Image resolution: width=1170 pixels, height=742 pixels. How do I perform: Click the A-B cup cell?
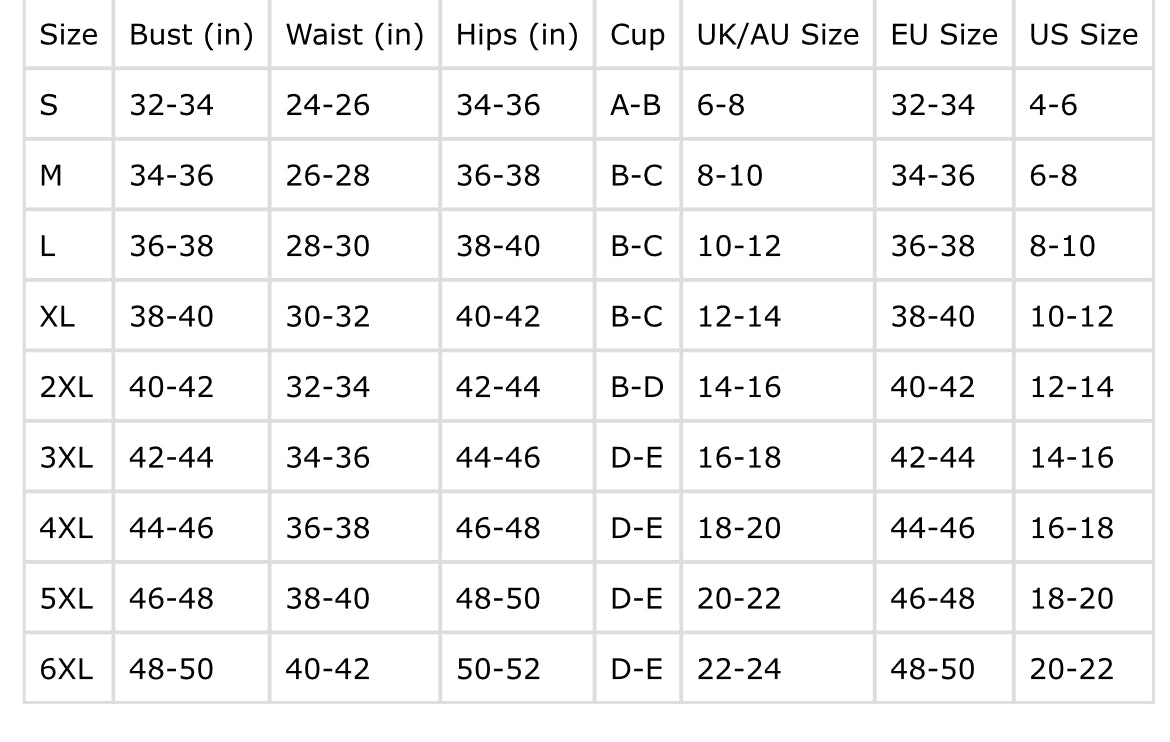(x=636, y=105)
